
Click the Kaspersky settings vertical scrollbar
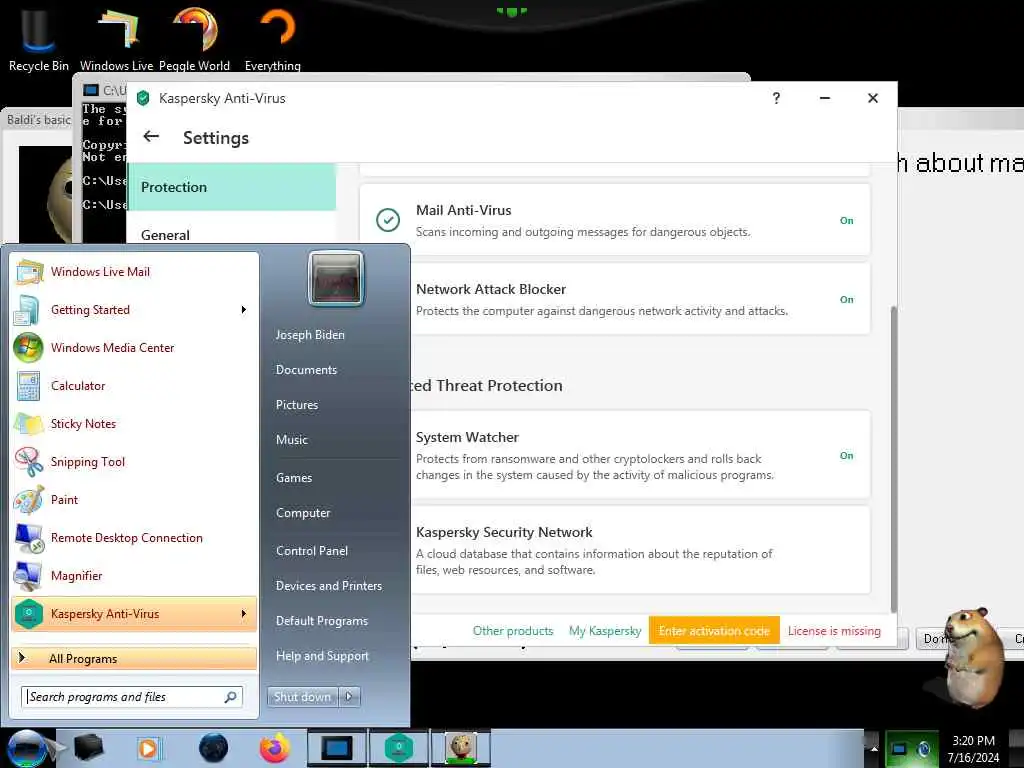tap(893, 459)
